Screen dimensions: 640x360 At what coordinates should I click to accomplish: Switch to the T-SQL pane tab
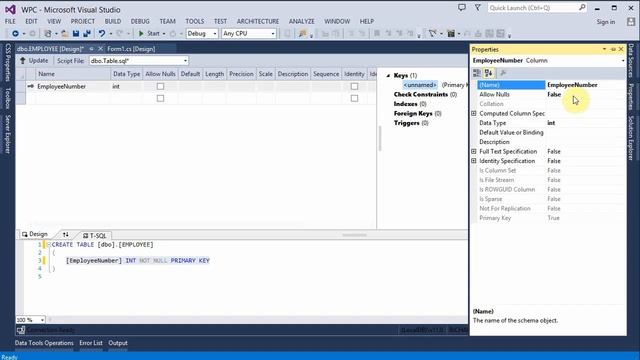click(x=95, y=236)
